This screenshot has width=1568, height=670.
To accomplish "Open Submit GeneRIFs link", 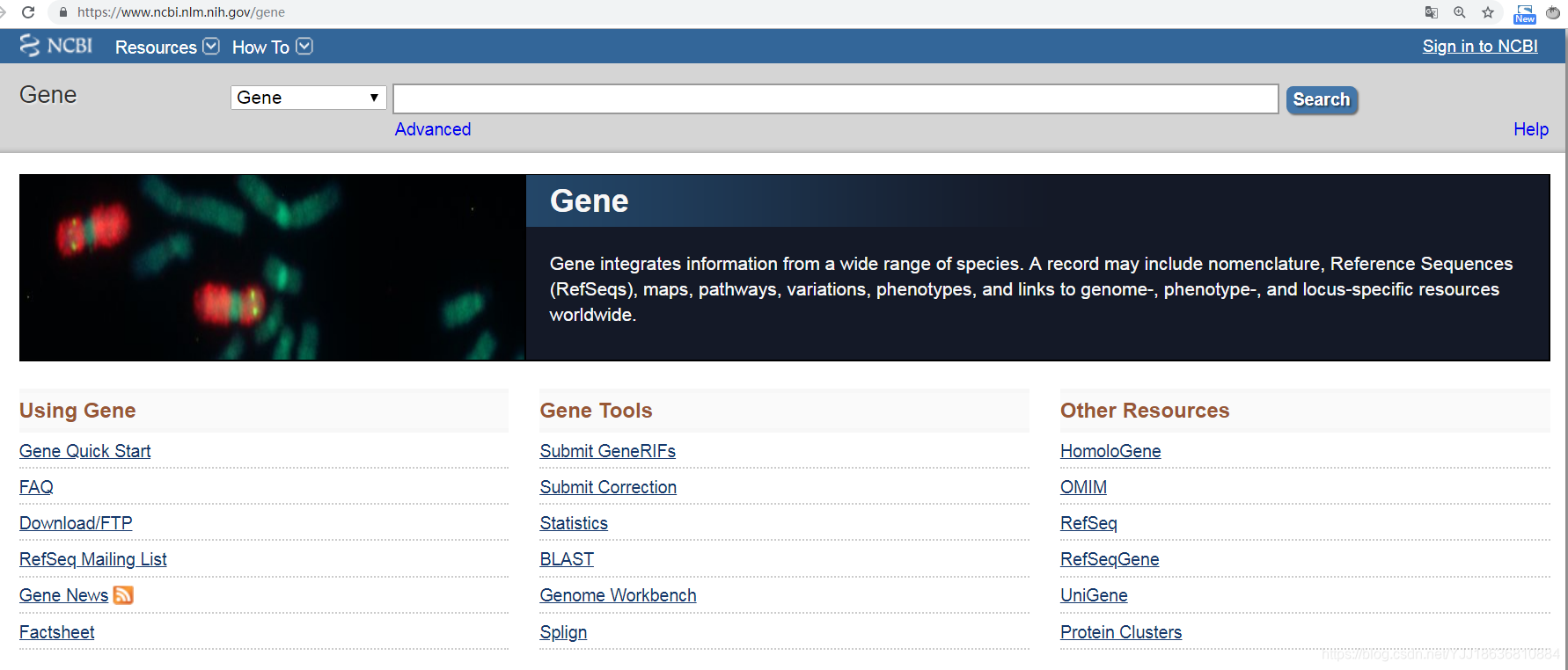I will (608, 451).
